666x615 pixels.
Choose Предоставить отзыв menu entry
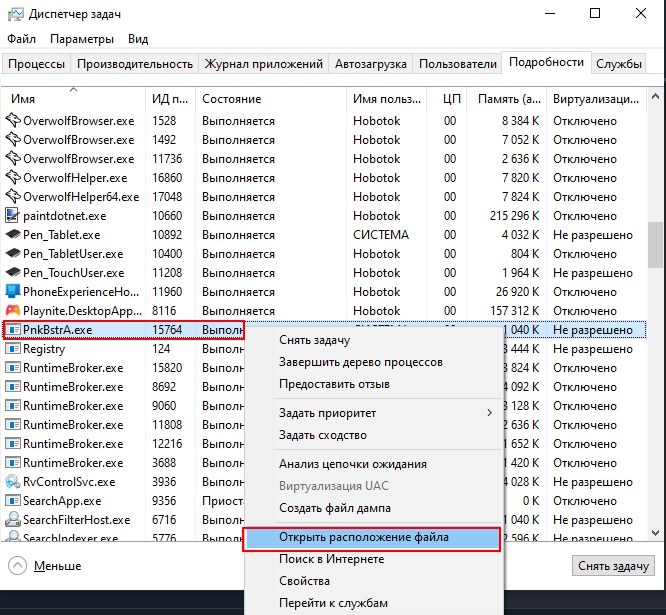tap(374, 384)
